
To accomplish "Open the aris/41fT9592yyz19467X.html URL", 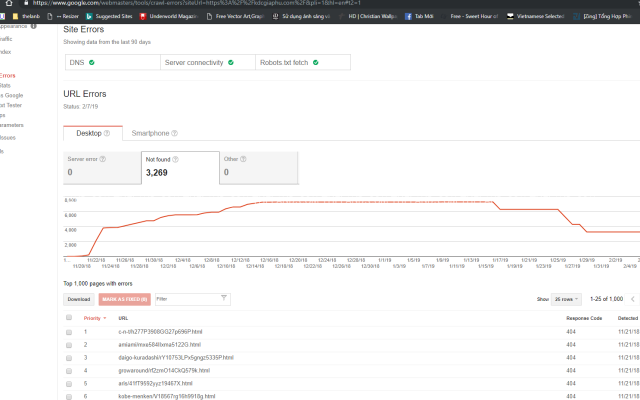I will (155, 384).
